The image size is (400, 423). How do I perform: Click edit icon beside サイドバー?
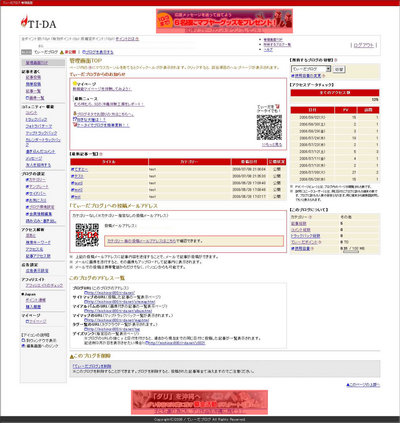point(27,193)
